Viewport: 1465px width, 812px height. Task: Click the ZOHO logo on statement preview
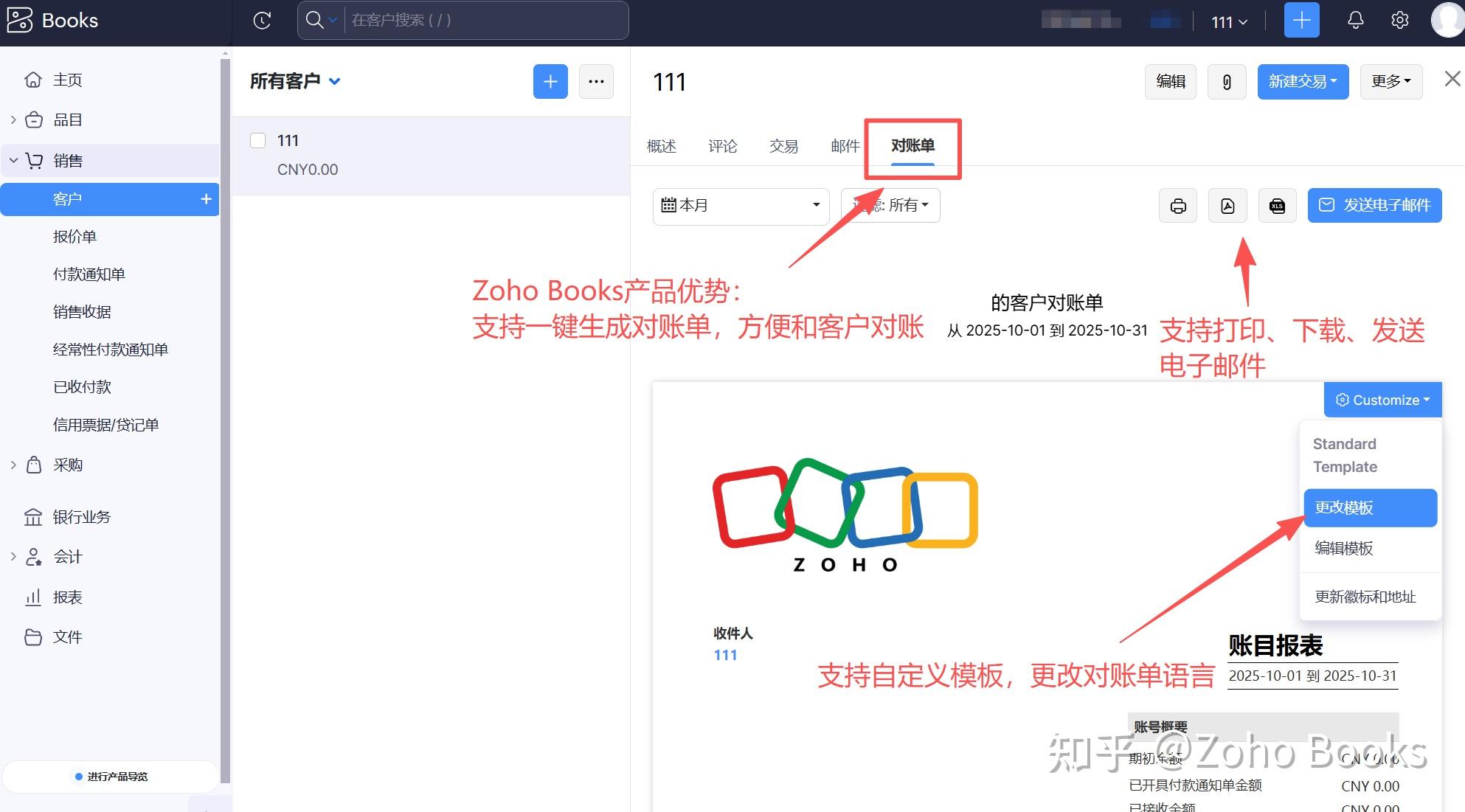(845, 516)
